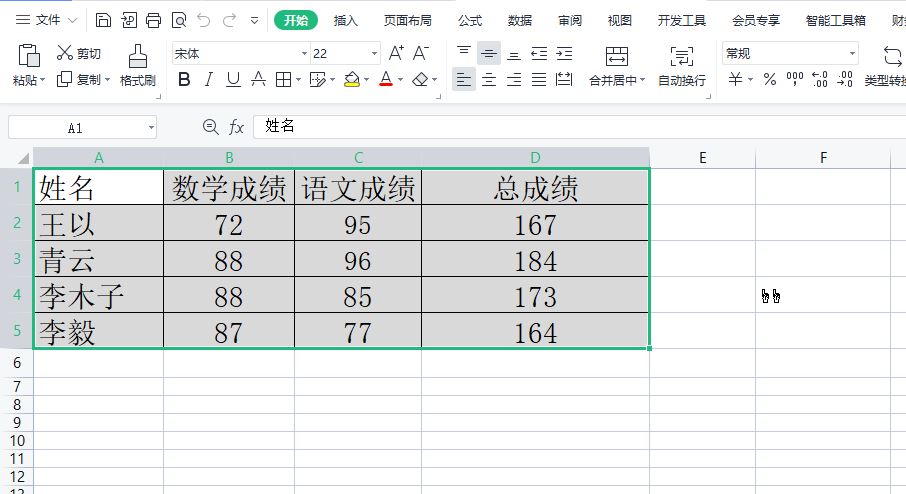Click 复制 (Copy) icon
This screenshot has width=906, height=494.
(x=64, y=79)
